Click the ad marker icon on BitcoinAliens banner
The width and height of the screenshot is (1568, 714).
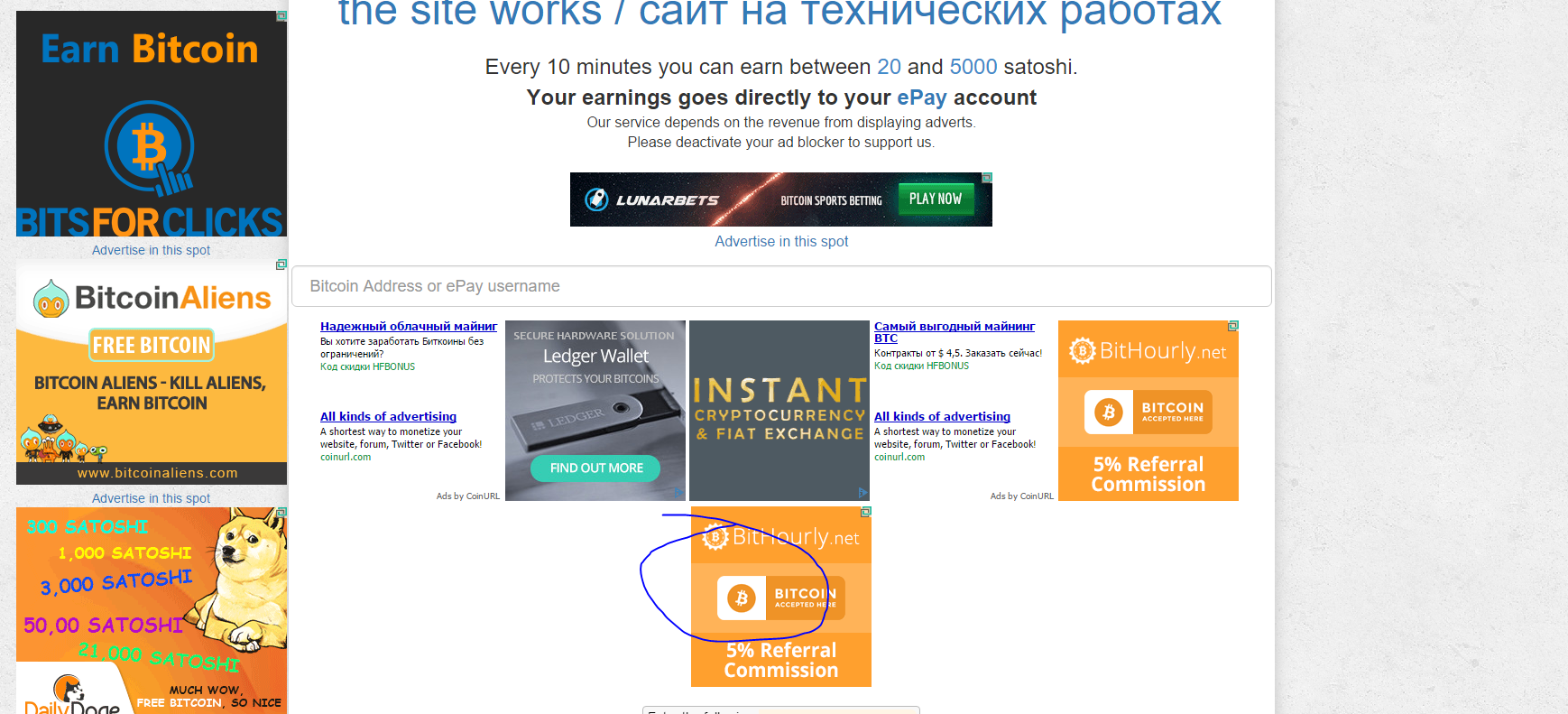click(x=281, y=264)
